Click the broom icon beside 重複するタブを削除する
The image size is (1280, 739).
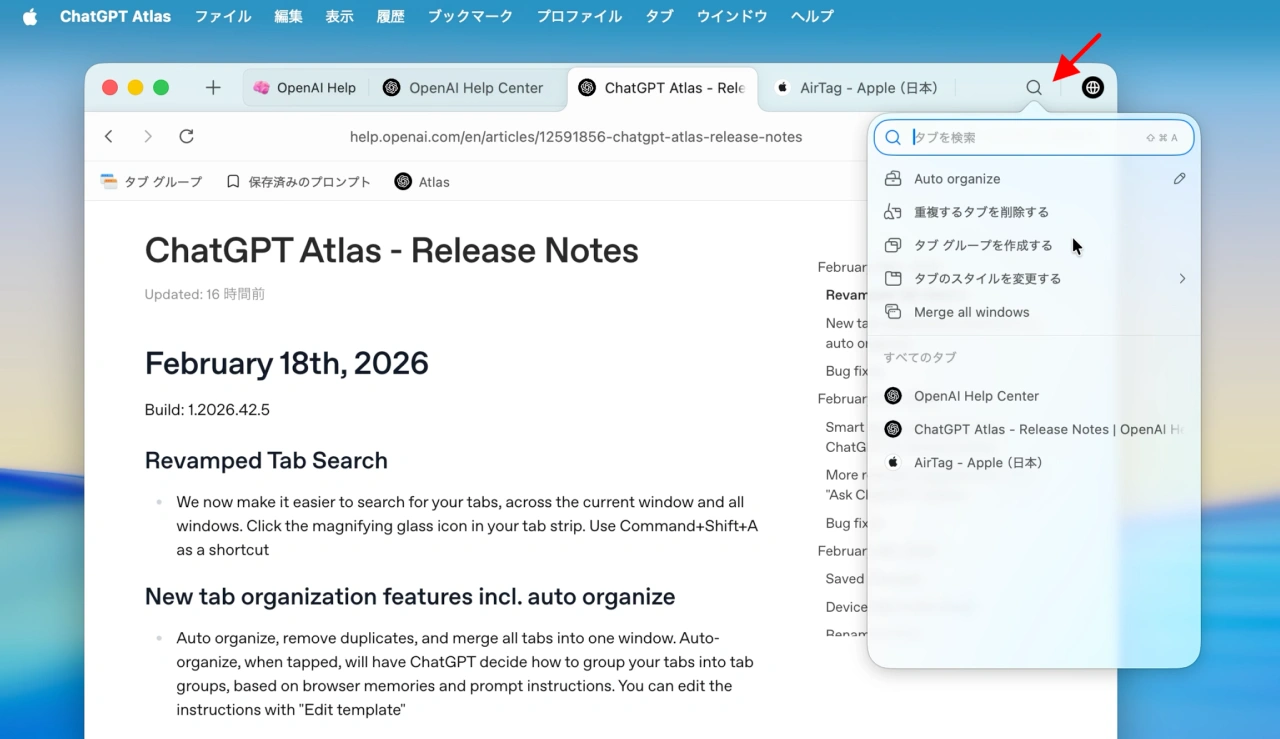coord(892,212)
